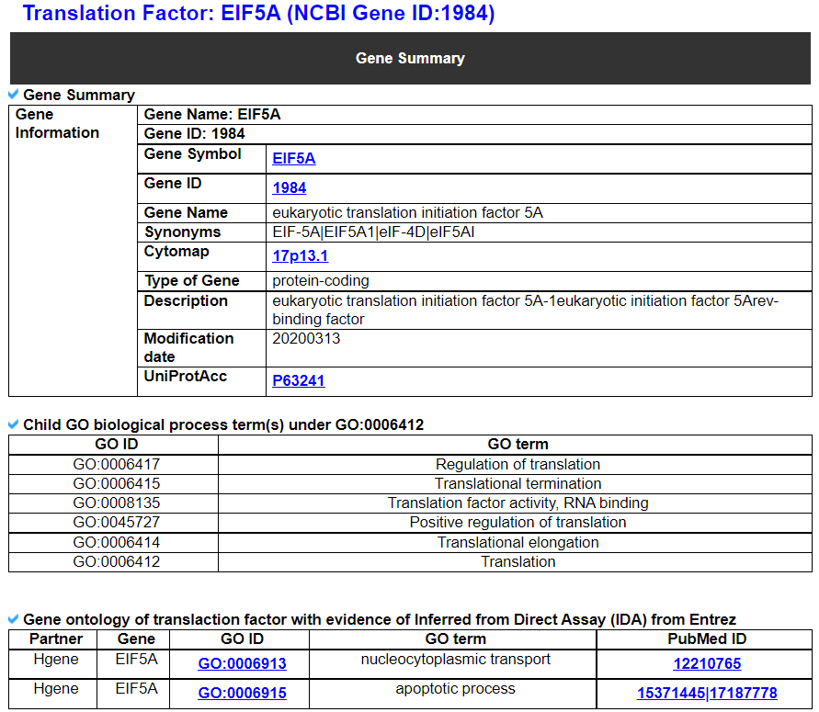Open the GO:0006915 link

pyautogui.click(x=242, y=693)
